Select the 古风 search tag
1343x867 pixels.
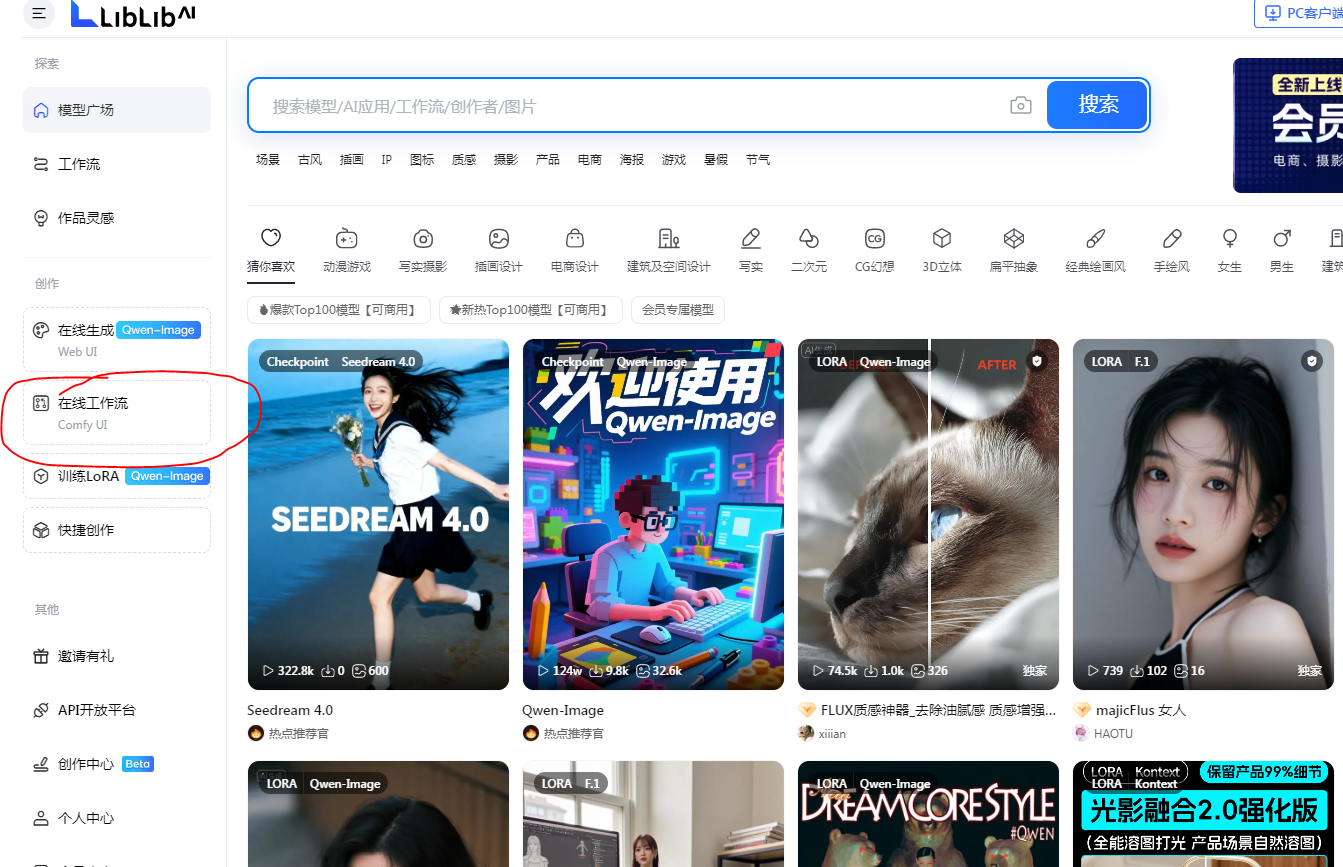click(x=310, y=160)
